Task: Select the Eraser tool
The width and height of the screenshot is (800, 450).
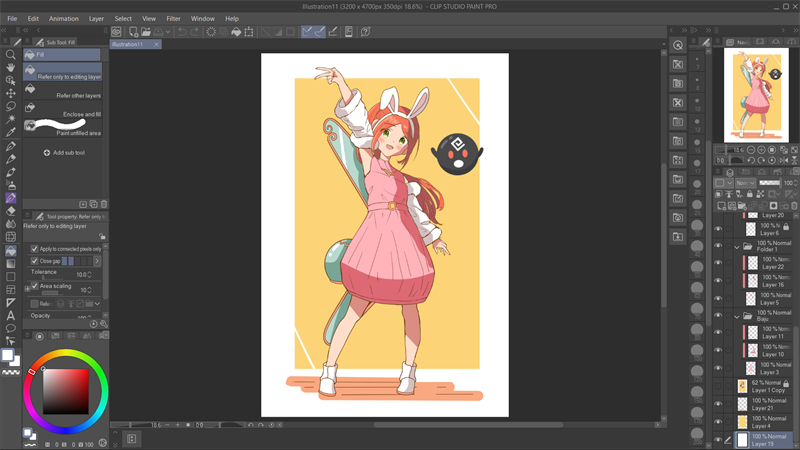Action: (11, 211)
